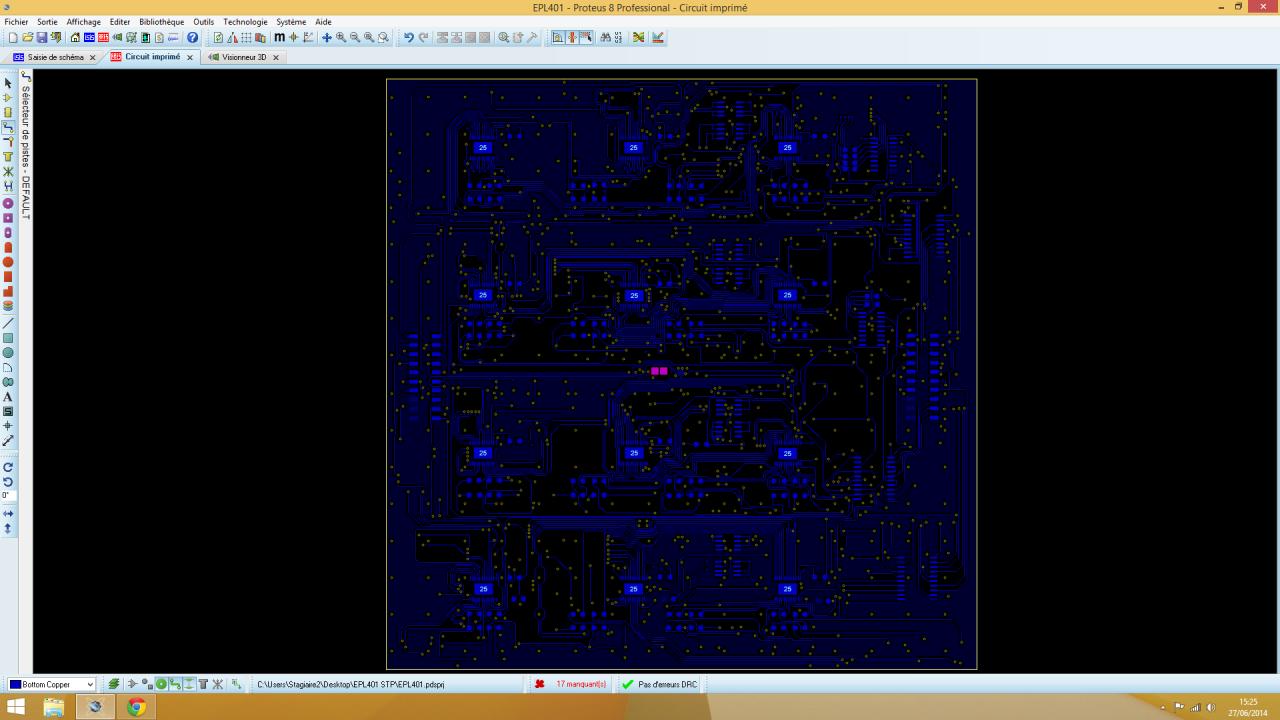Open the Windows Start button
The width and height of the screenshot is (1280, 720).
(16, 708)
